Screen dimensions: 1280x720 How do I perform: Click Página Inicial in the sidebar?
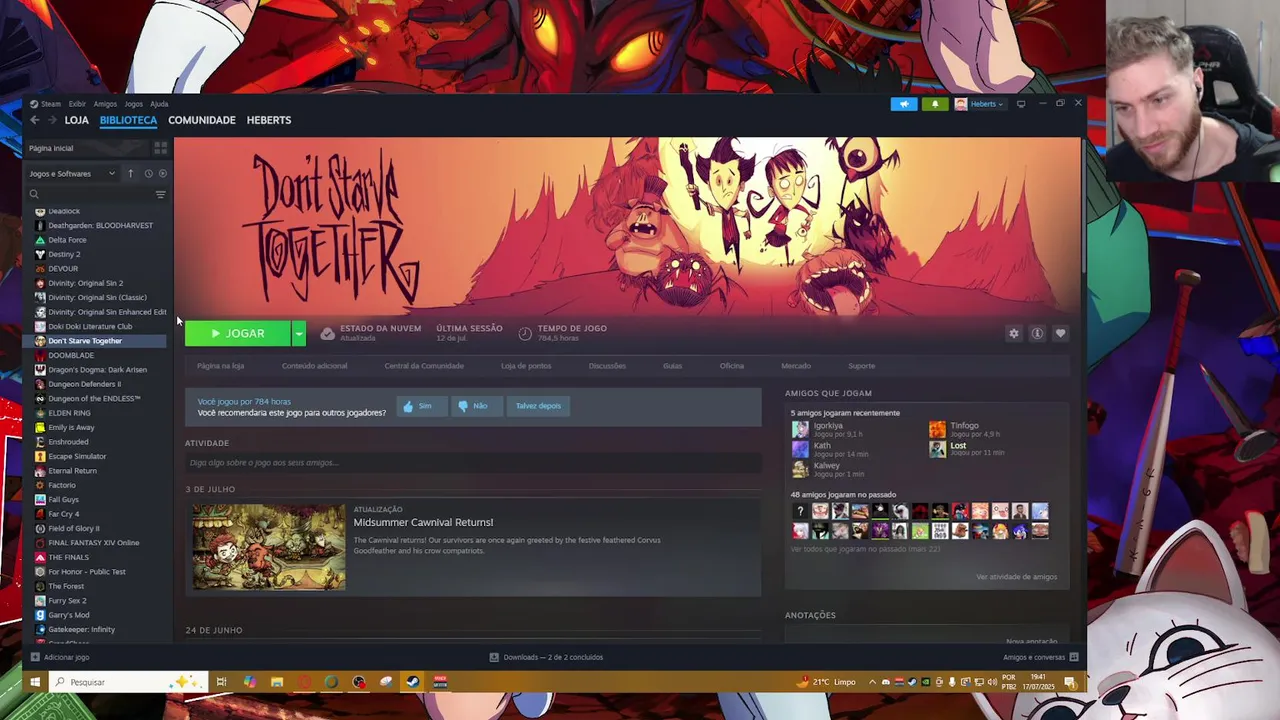point(51,148)
